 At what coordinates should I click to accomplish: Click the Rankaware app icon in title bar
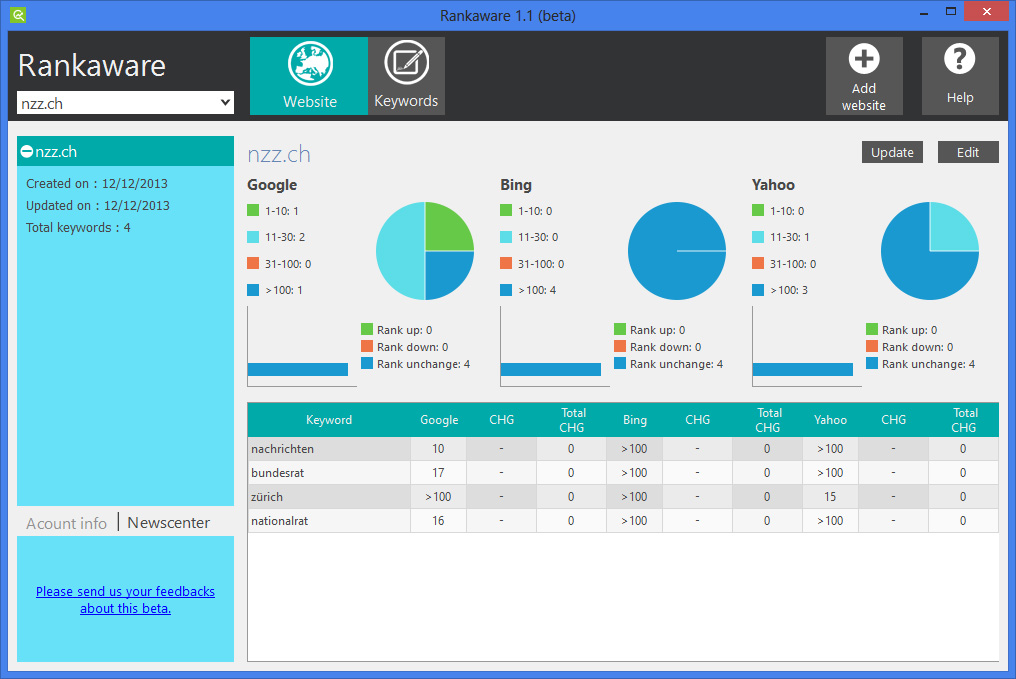(x=18, y=15)
